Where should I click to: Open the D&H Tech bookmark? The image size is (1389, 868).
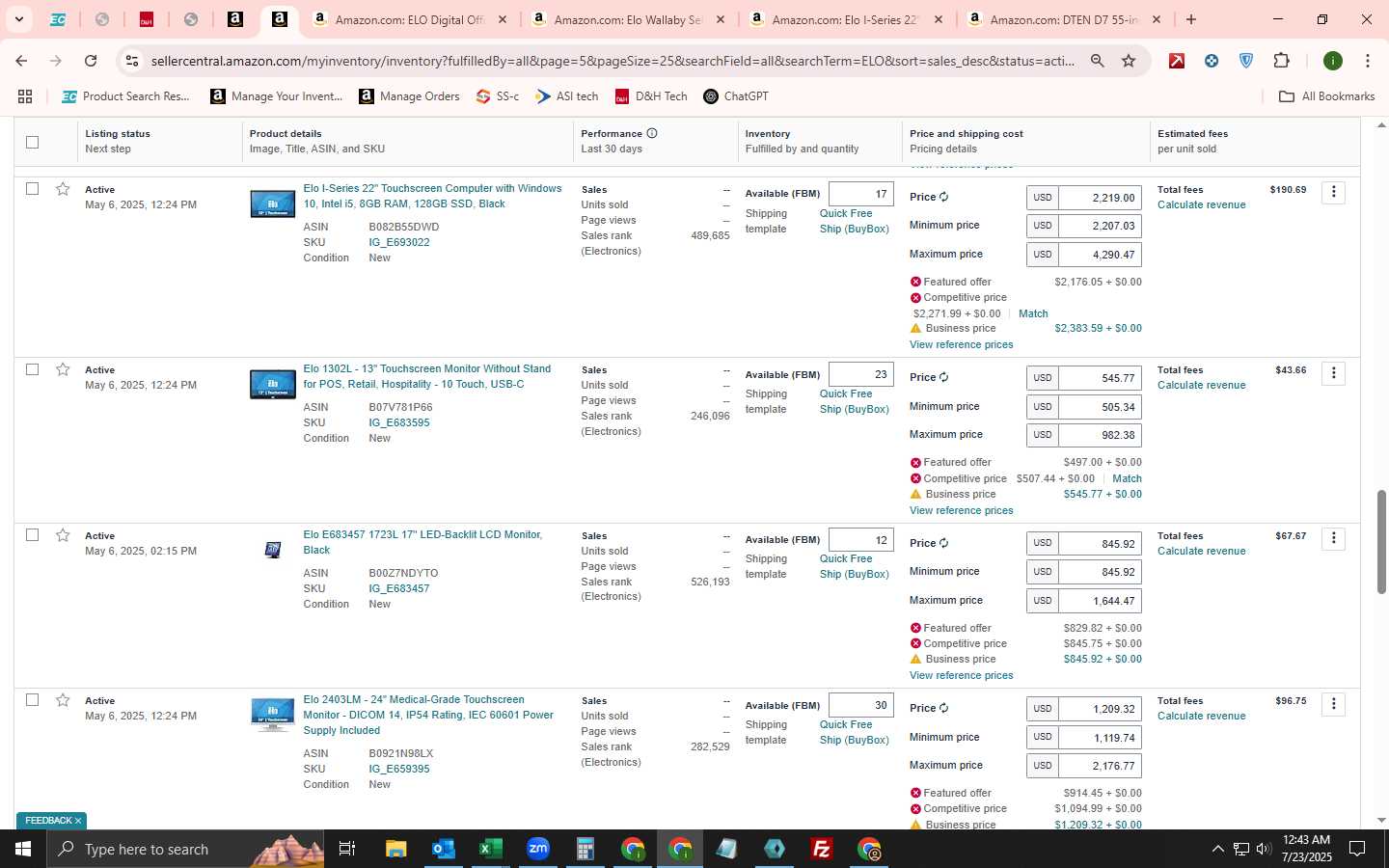point(651,96)
